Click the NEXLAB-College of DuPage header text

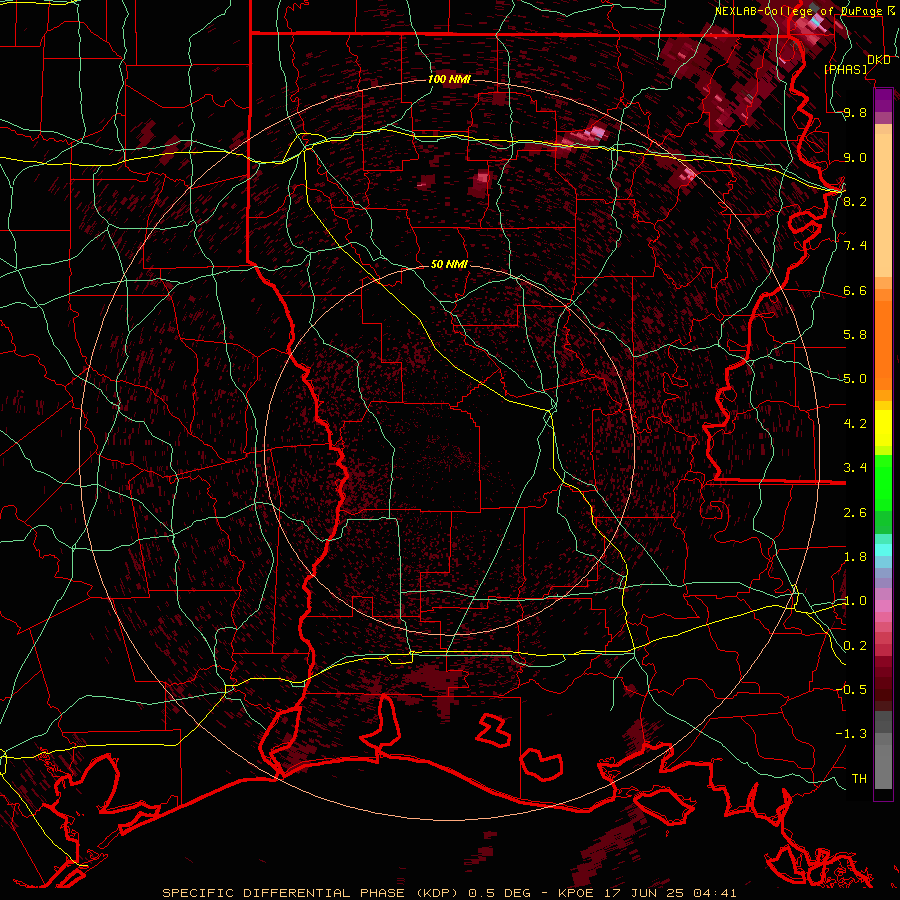coord(798,11)
